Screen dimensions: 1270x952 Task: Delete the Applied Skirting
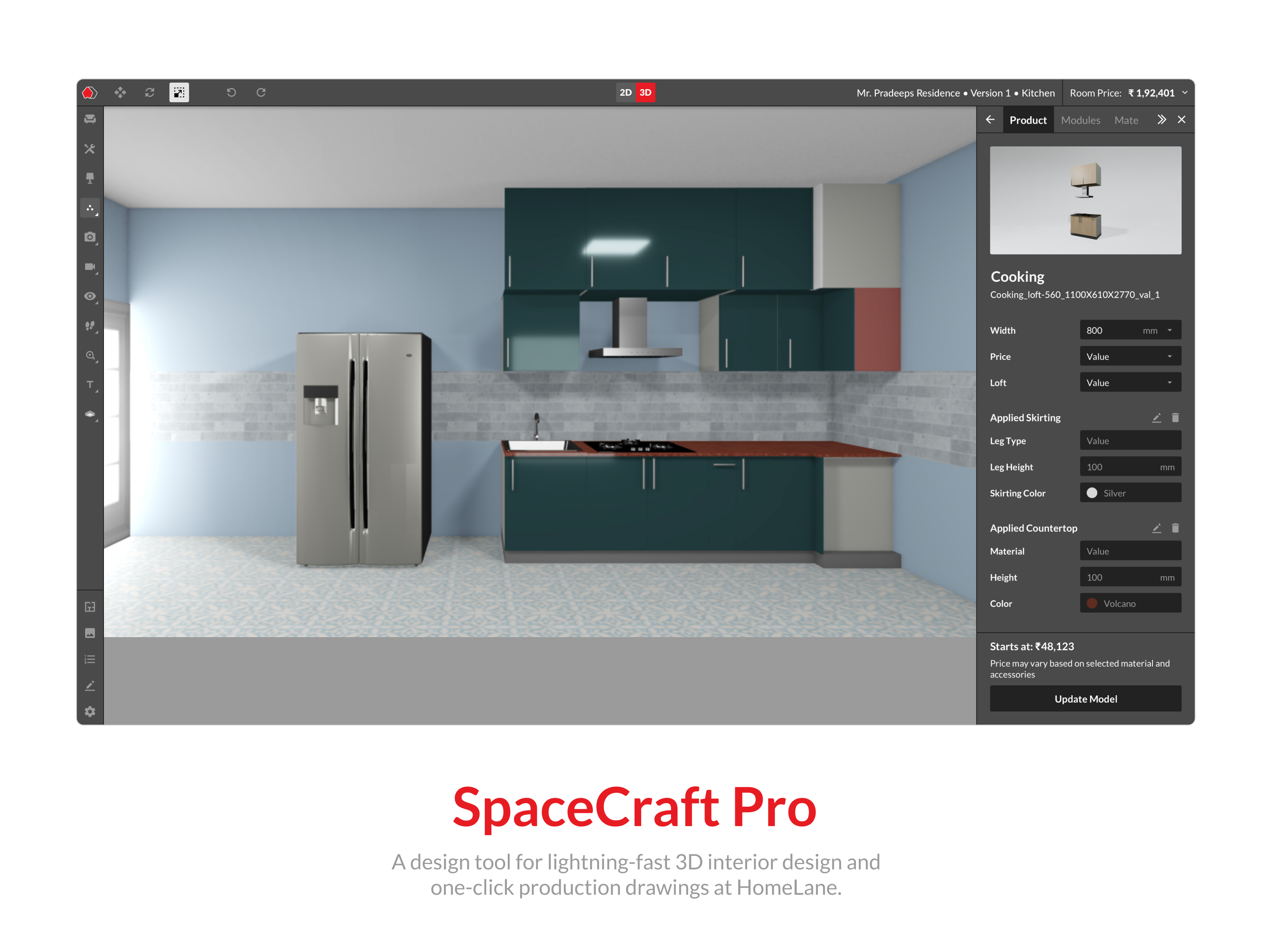1175,418
